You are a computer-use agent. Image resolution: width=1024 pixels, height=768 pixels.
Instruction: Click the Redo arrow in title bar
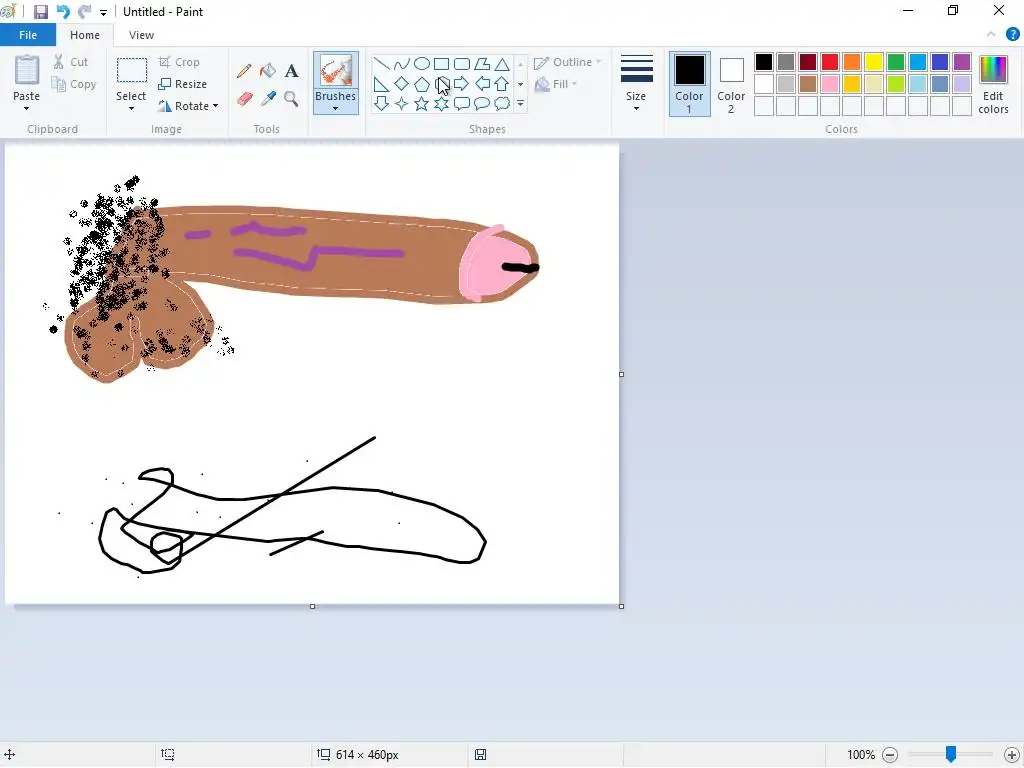(x=84, y=12)
